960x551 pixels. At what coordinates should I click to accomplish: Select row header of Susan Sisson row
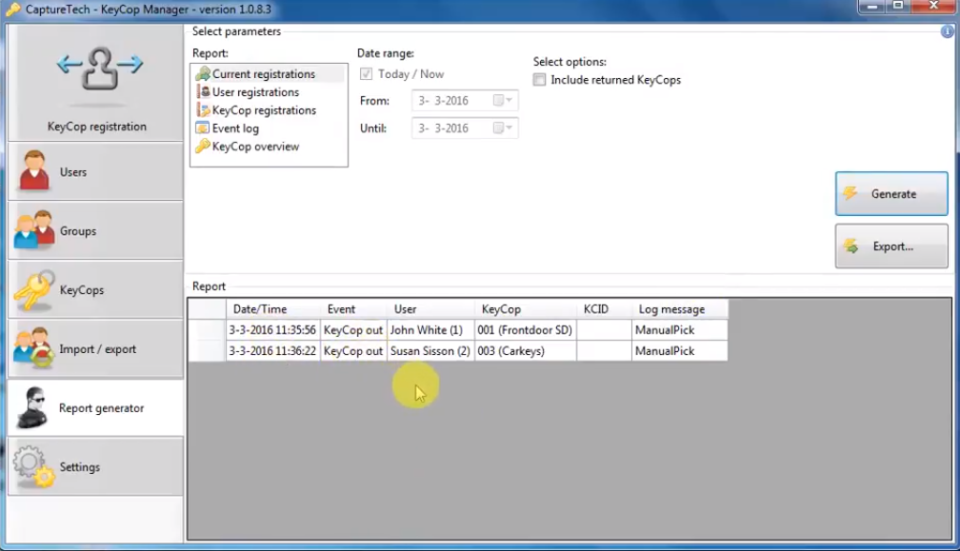207,351
